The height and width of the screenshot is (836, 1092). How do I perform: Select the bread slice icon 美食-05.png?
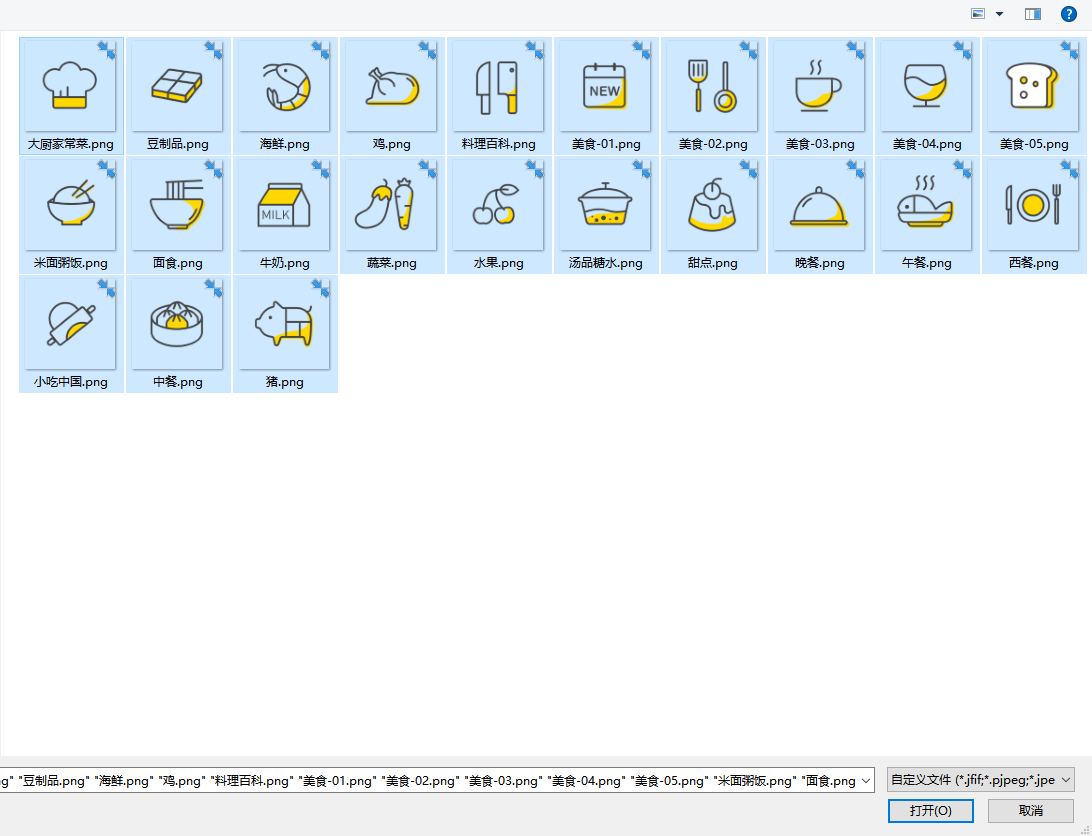[x=1033, y=88]
